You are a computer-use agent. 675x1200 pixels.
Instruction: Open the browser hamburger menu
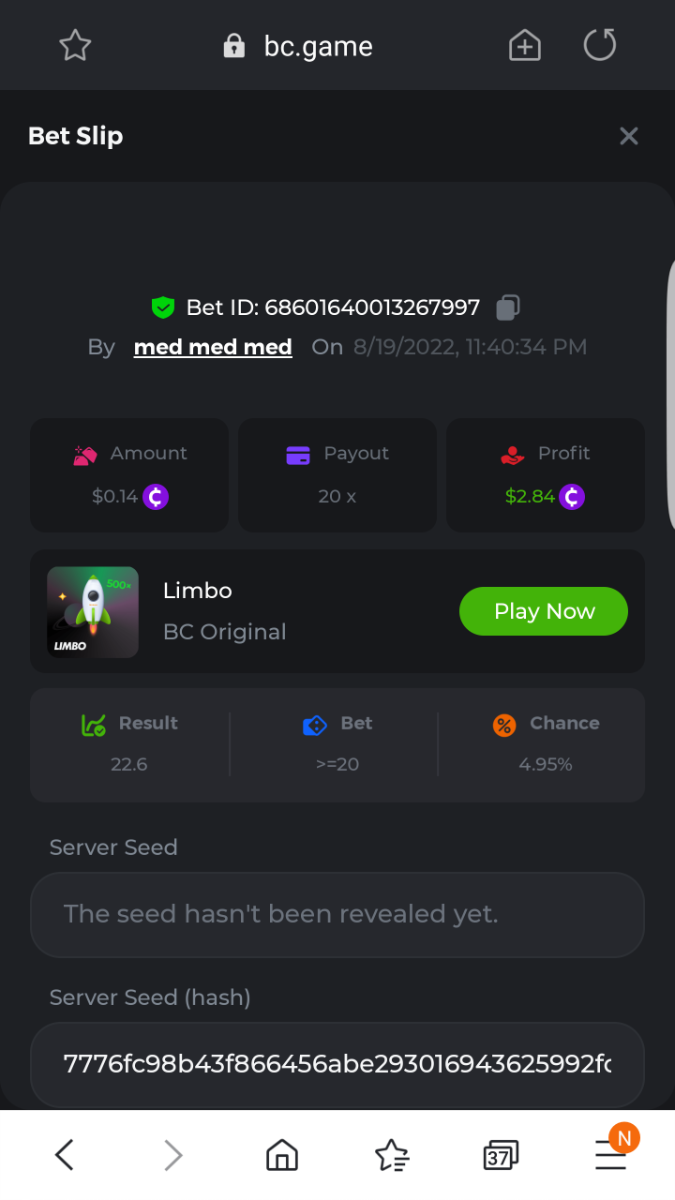click(610, 1156)
